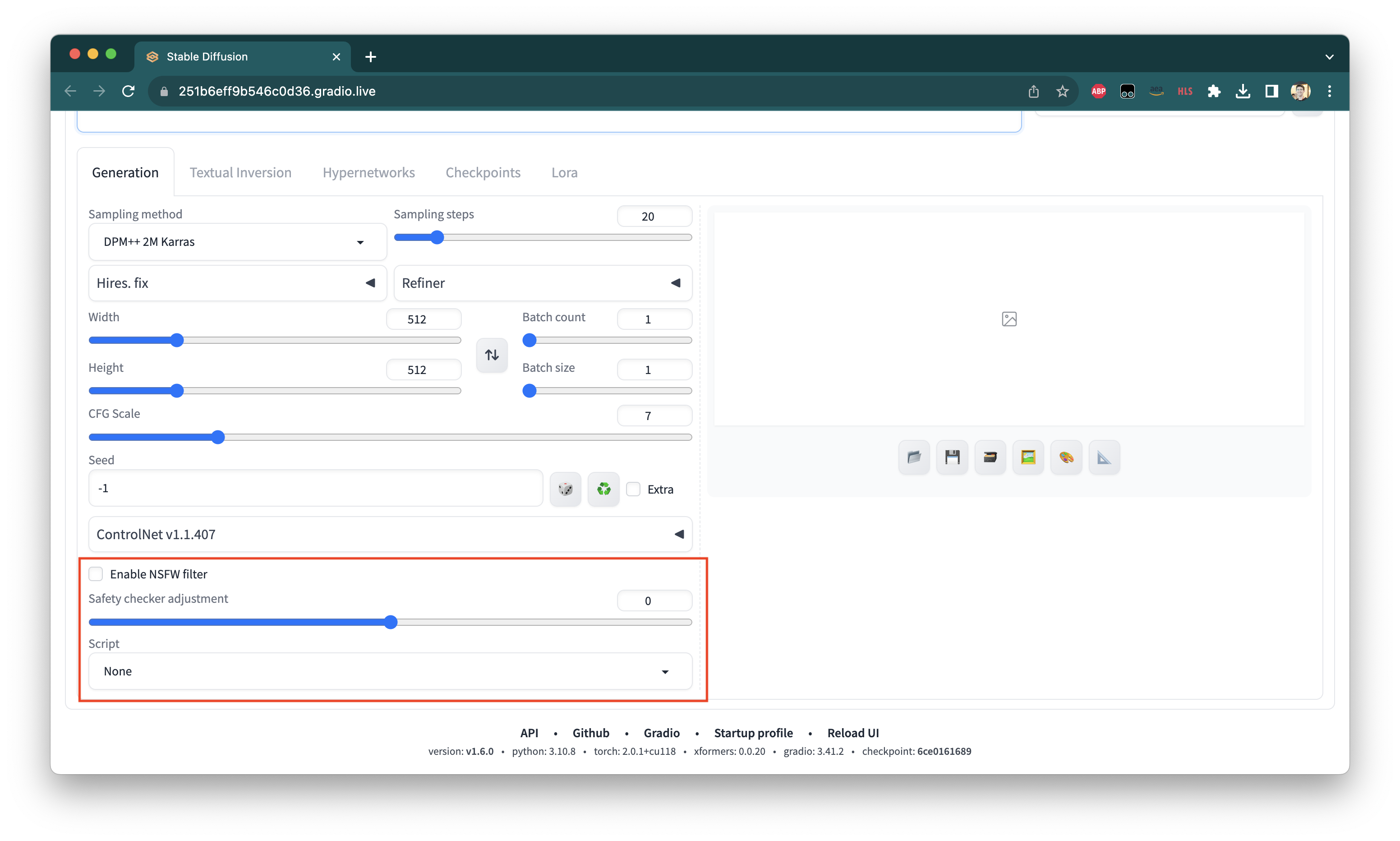Save images as zip archive
This screenshot has width=1400, height=841.
pyautogui.click(x=990, y=457)
